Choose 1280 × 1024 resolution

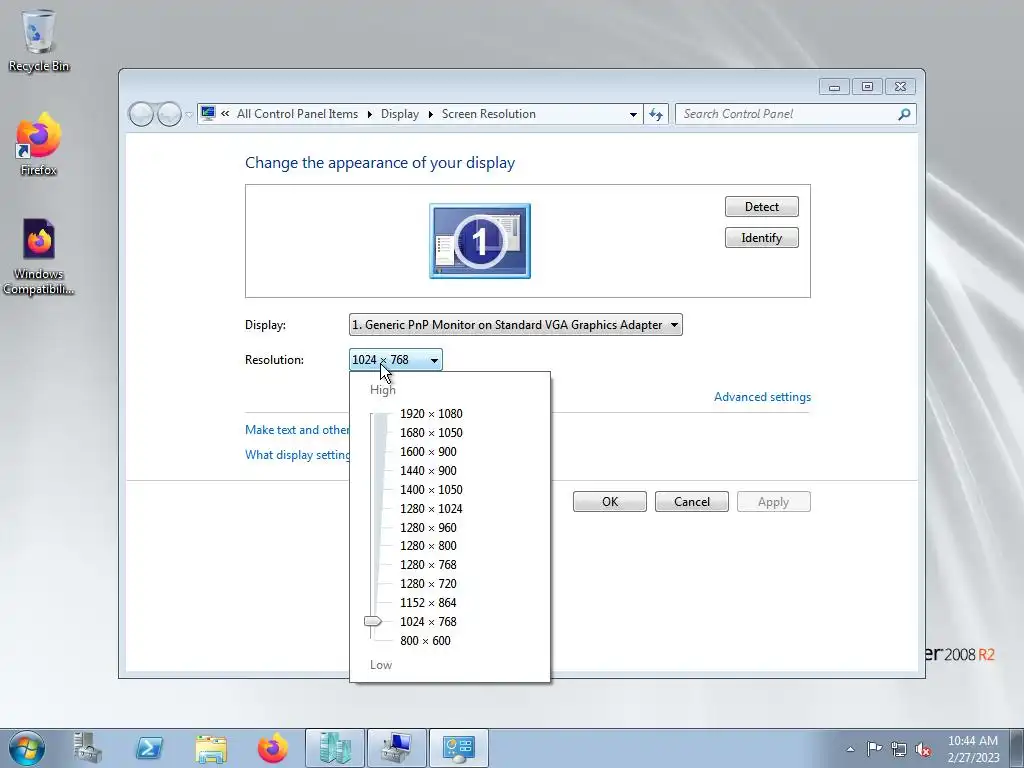tap(431, 508)
